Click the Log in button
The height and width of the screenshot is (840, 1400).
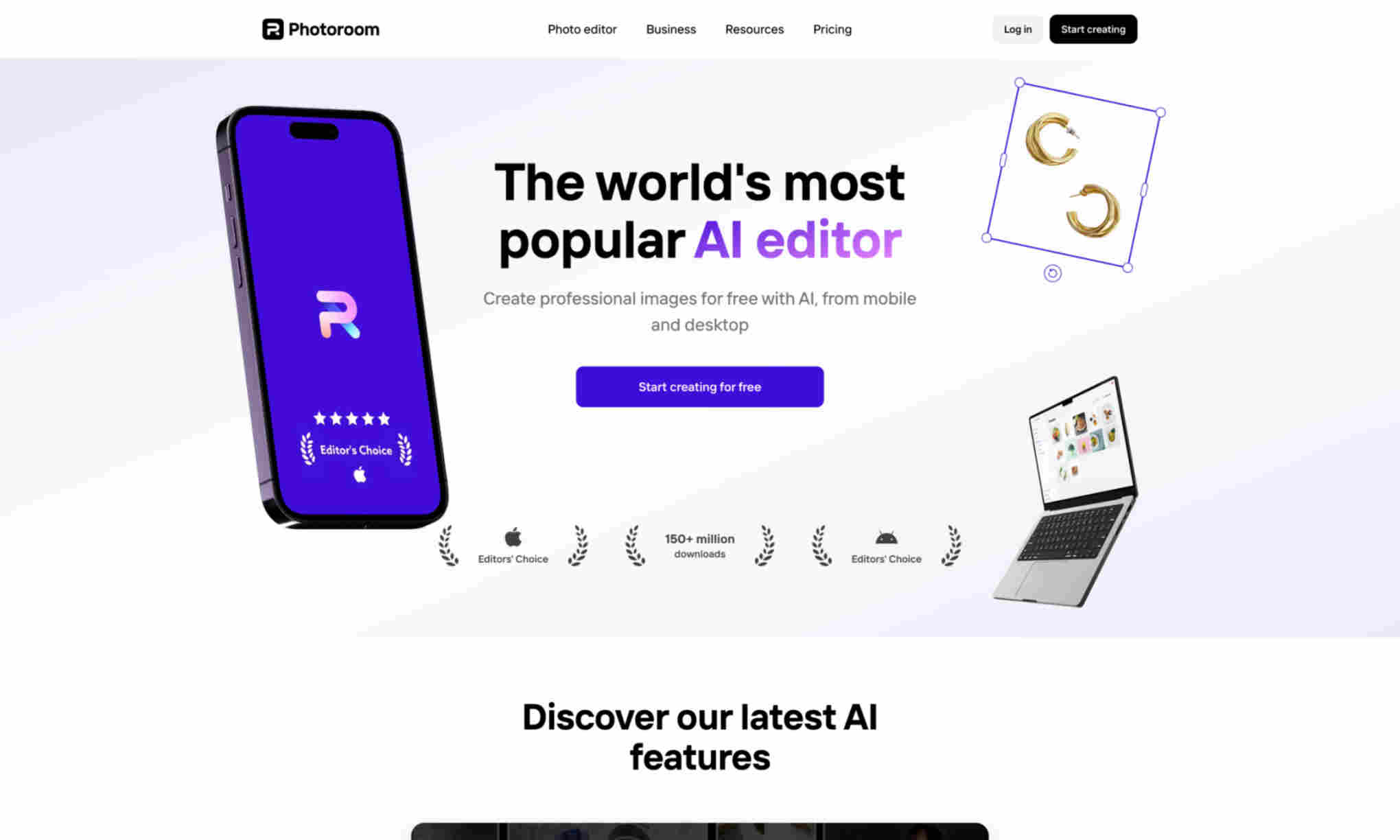point(1017,29)
